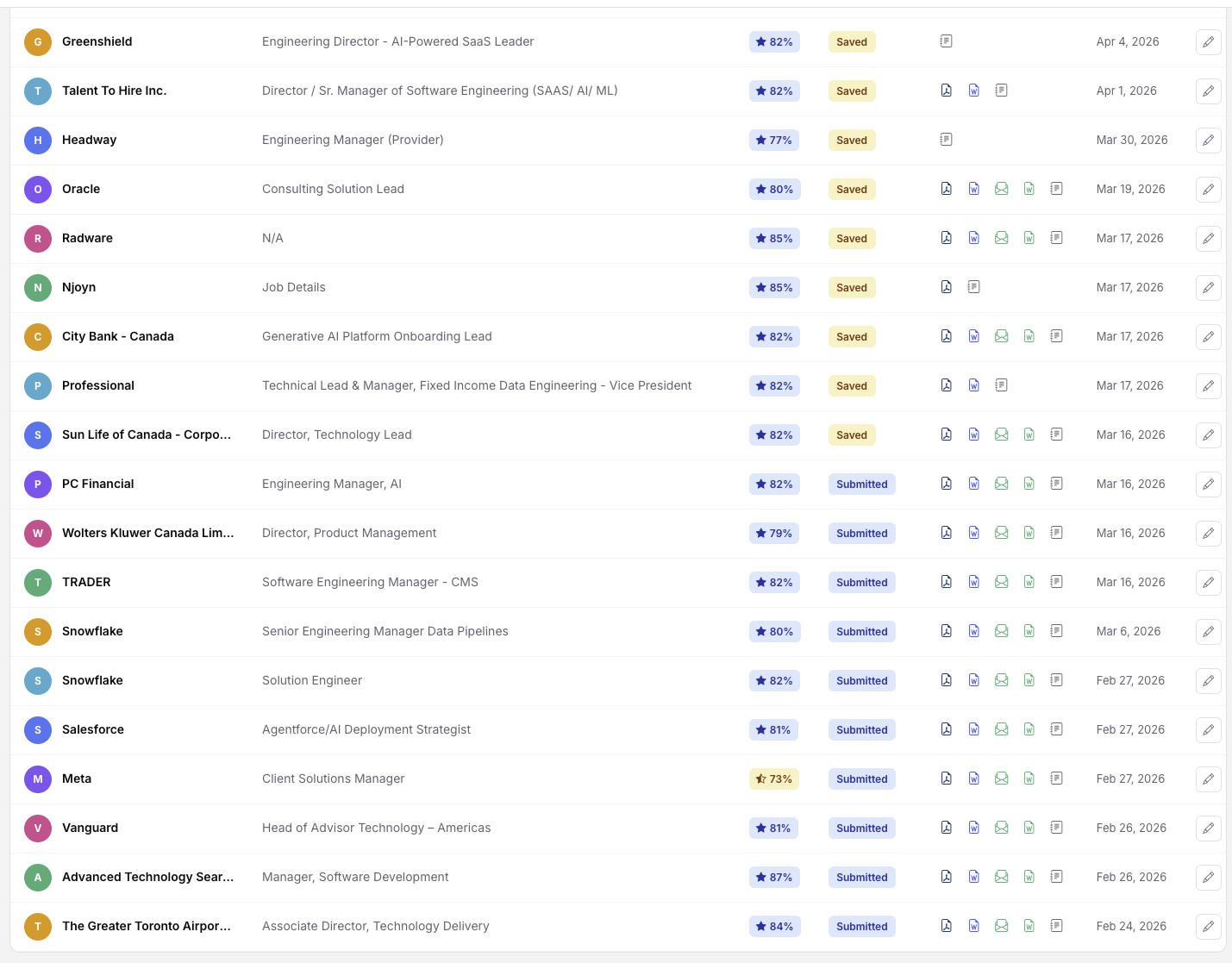Select Head of Advisor Technology – Americas title
The image size is (1232, 963).
click(376, 828)
